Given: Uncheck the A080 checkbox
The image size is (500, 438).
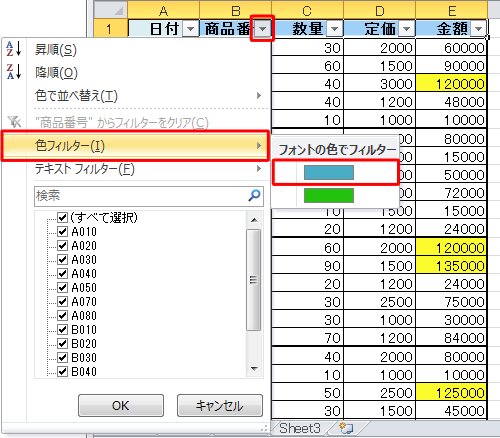Looking at the screenshot, I should point(62,315).
